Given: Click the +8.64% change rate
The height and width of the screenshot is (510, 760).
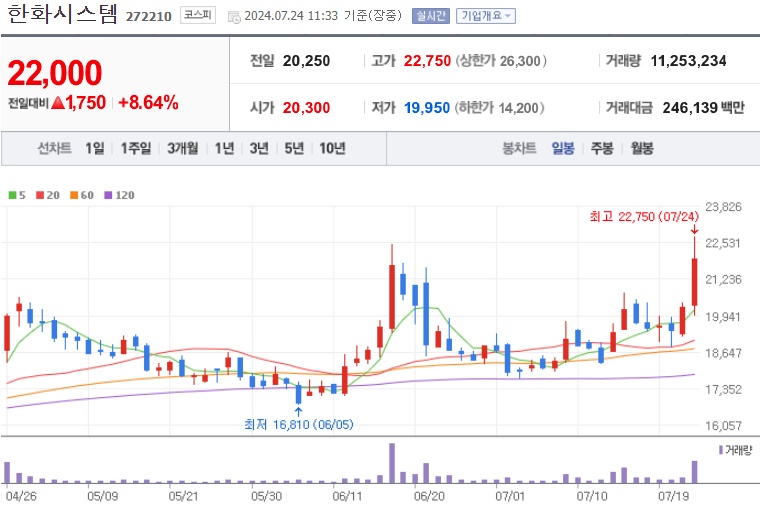Looking at the screenshot, I should (148, 102).
